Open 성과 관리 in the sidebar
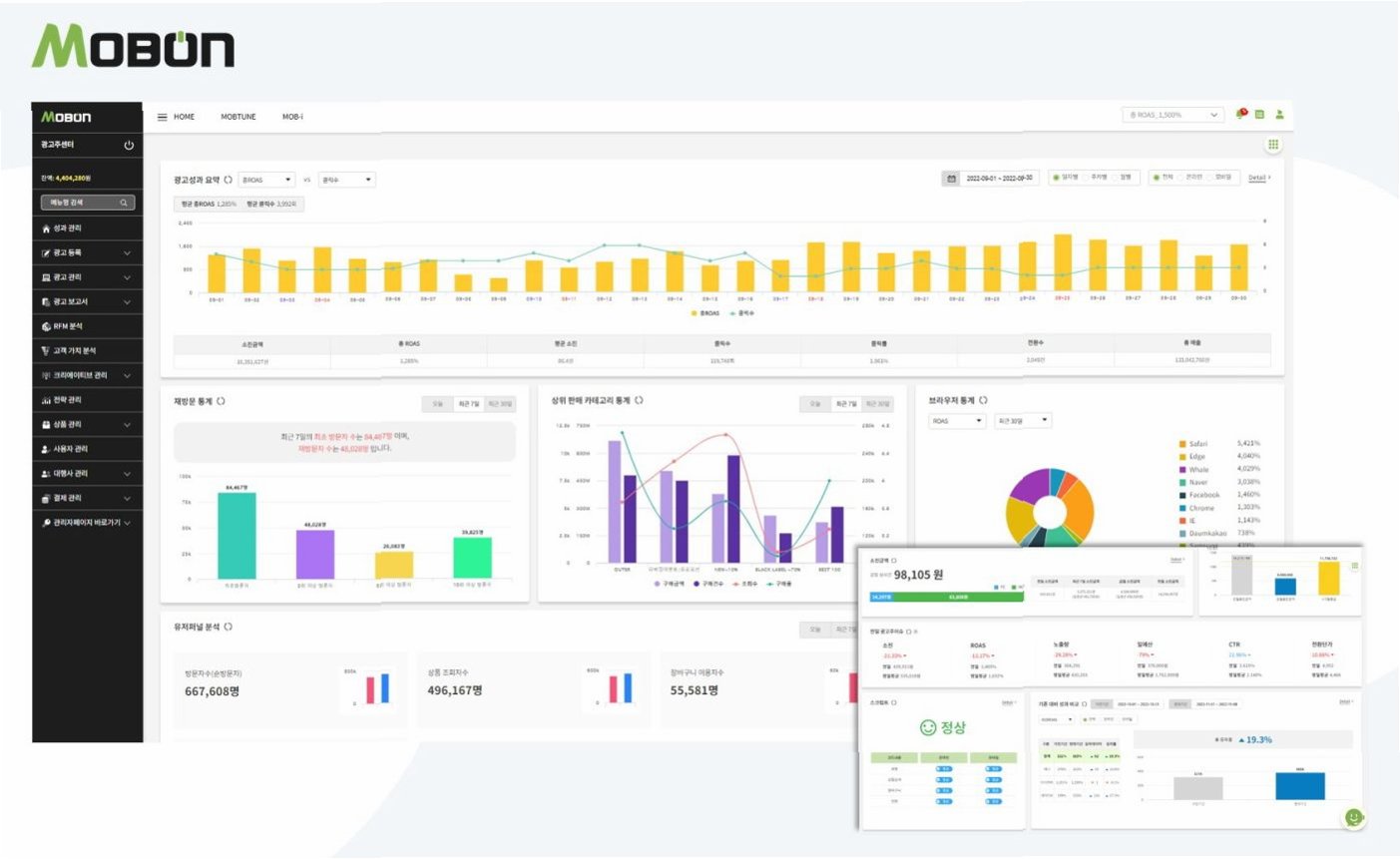 87,228
